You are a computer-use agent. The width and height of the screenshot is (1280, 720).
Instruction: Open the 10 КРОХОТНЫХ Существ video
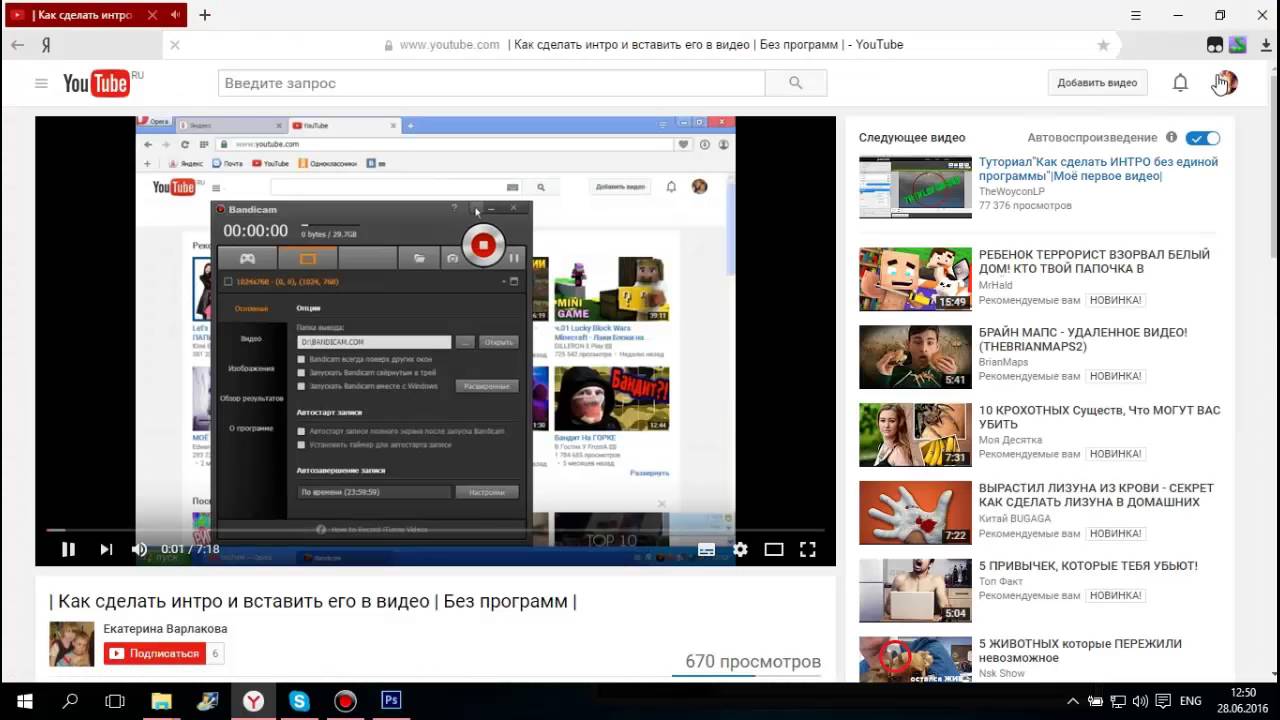1099,417
